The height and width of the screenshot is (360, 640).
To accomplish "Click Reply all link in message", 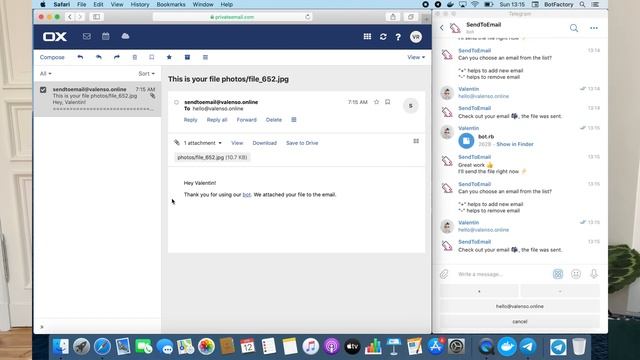I will [217, 120].
